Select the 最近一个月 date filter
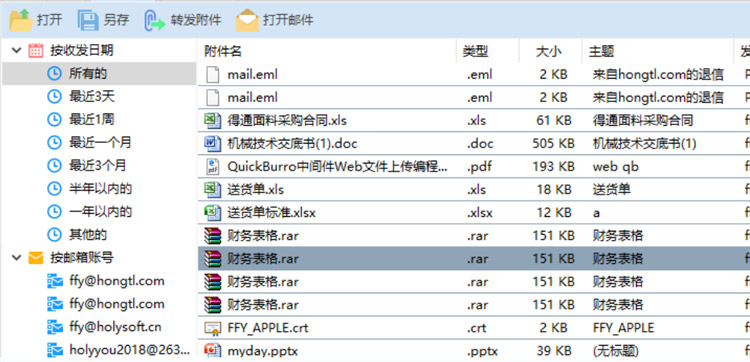 (x=100, y=143)
